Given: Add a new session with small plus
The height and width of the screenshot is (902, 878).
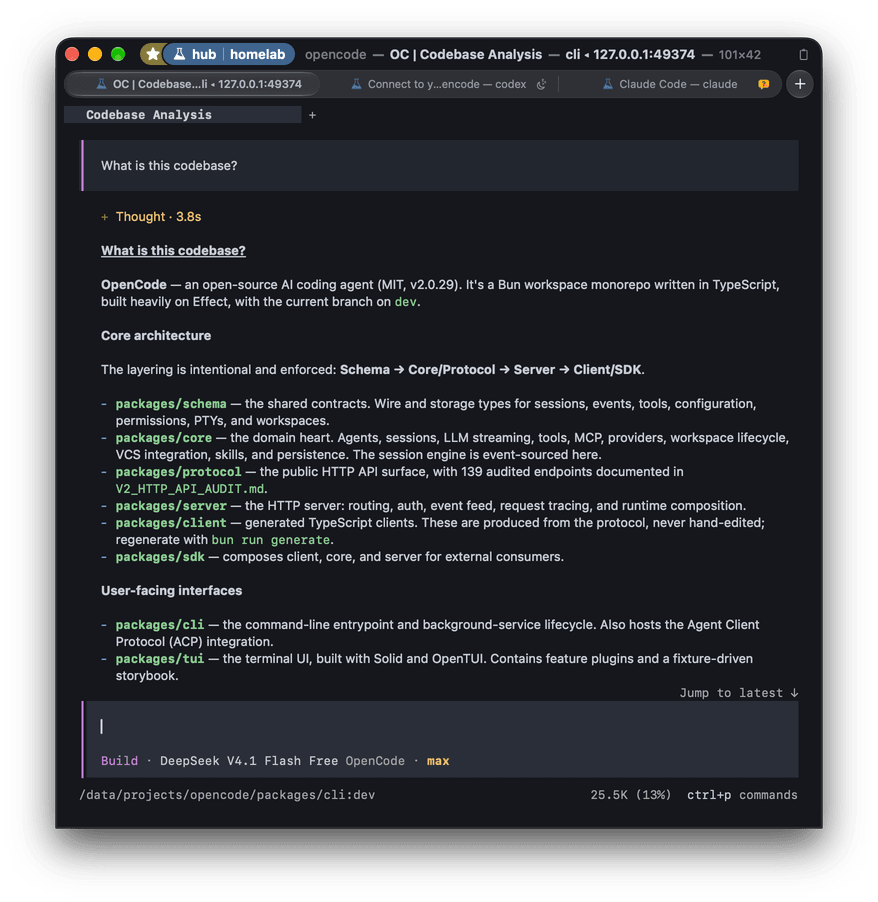Looking at the screenshot, I should (x=312, y=115).
